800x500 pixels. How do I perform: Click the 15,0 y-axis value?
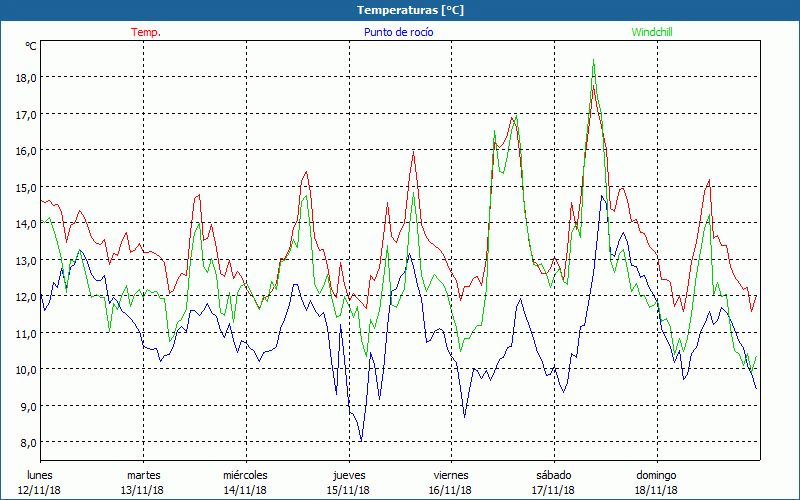[x=27, y=188]
